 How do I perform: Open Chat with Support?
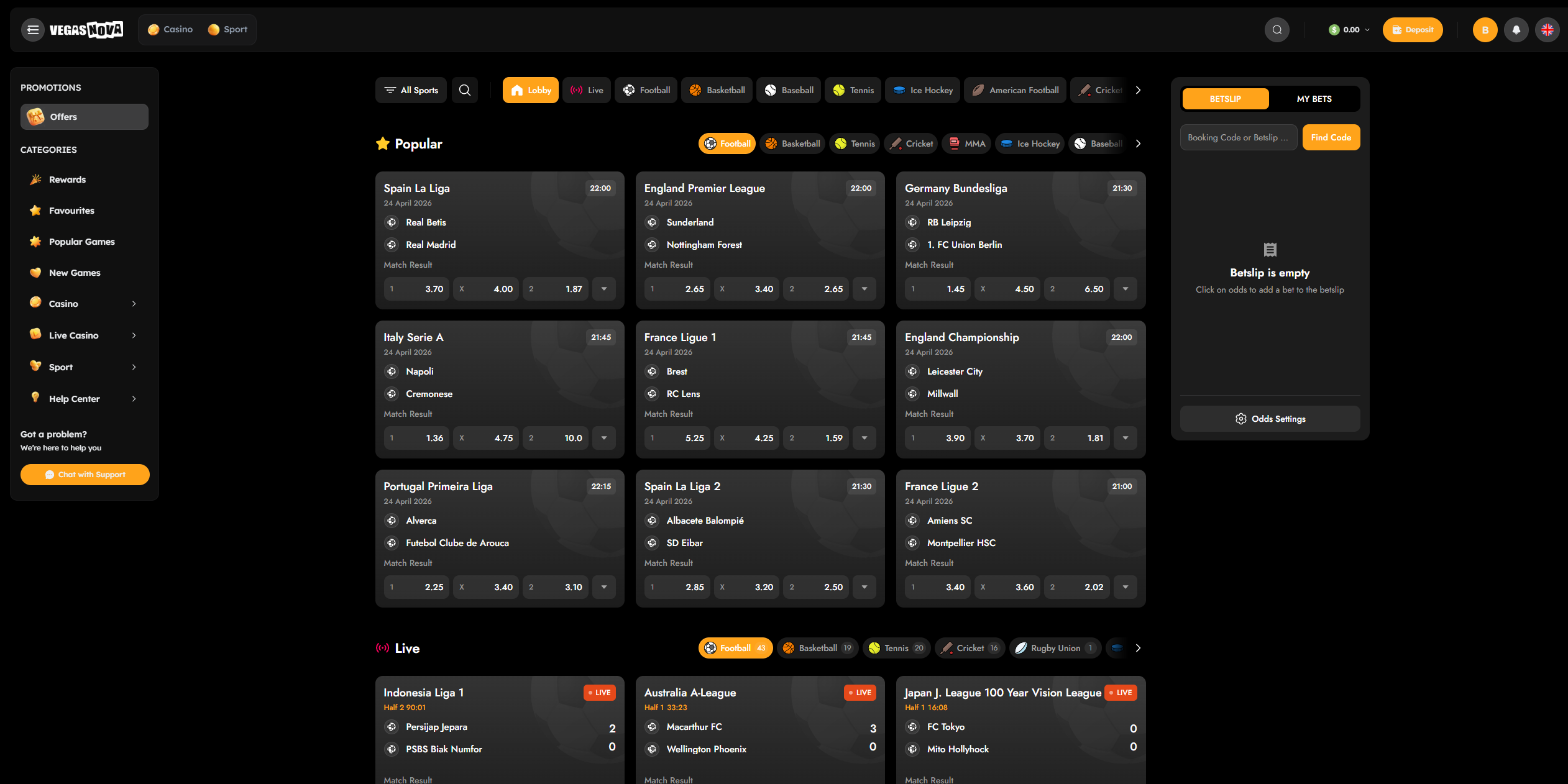(x=85, y=474)
